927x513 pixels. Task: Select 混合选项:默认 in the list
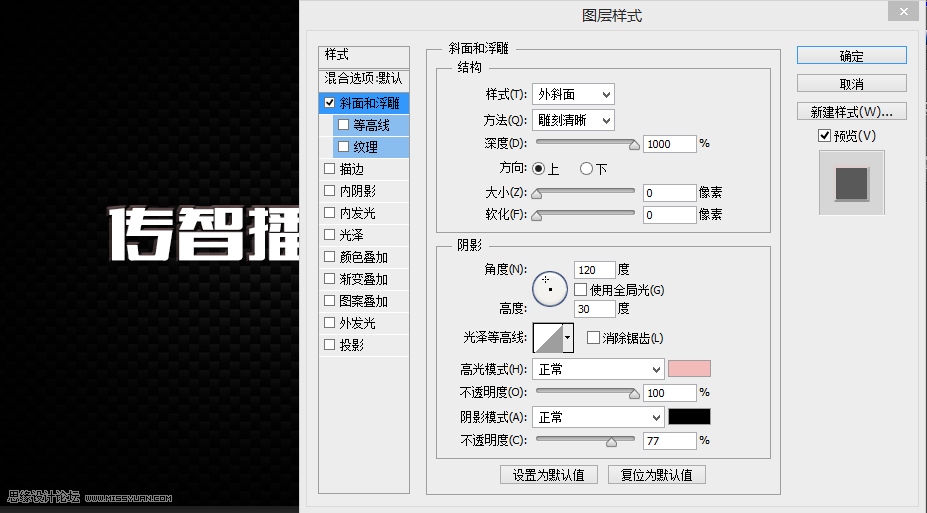(364, 79)
